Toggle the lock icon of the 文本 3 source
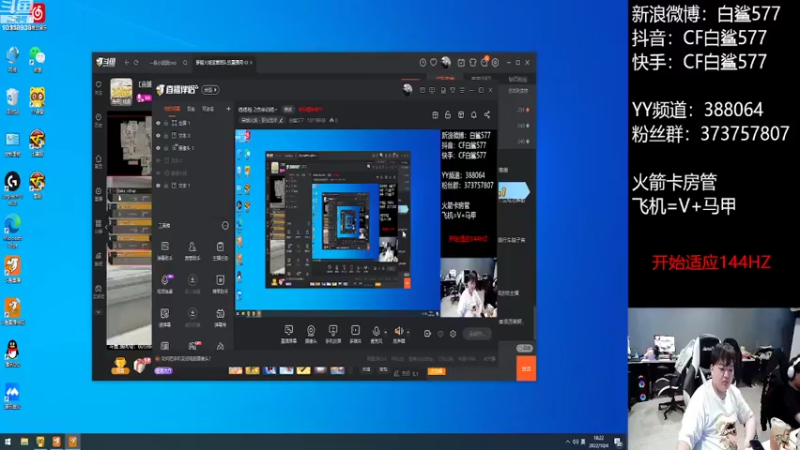The height and width of the screenshot is (450, 800). coord(166,136)
